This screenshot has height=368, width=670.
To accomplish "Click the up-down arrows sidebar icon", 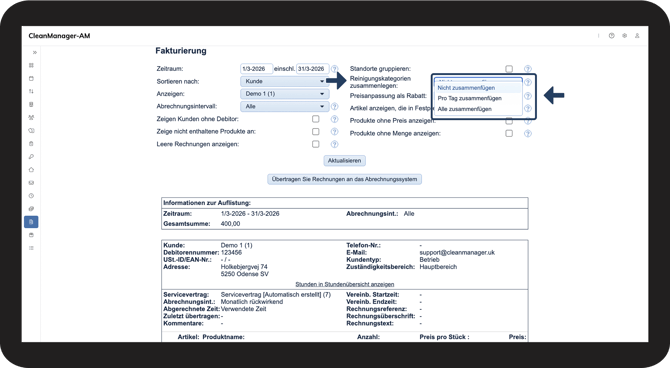I will [x=31, y=91].
